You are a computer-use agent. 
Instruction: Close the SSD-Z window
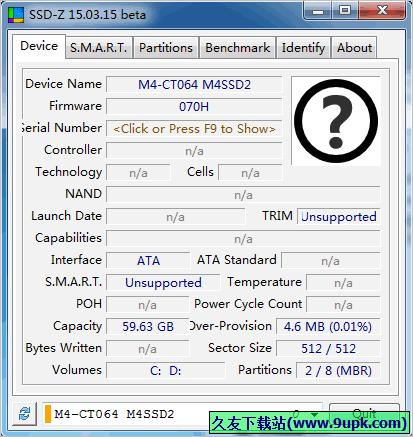click(x=382, y=10)
